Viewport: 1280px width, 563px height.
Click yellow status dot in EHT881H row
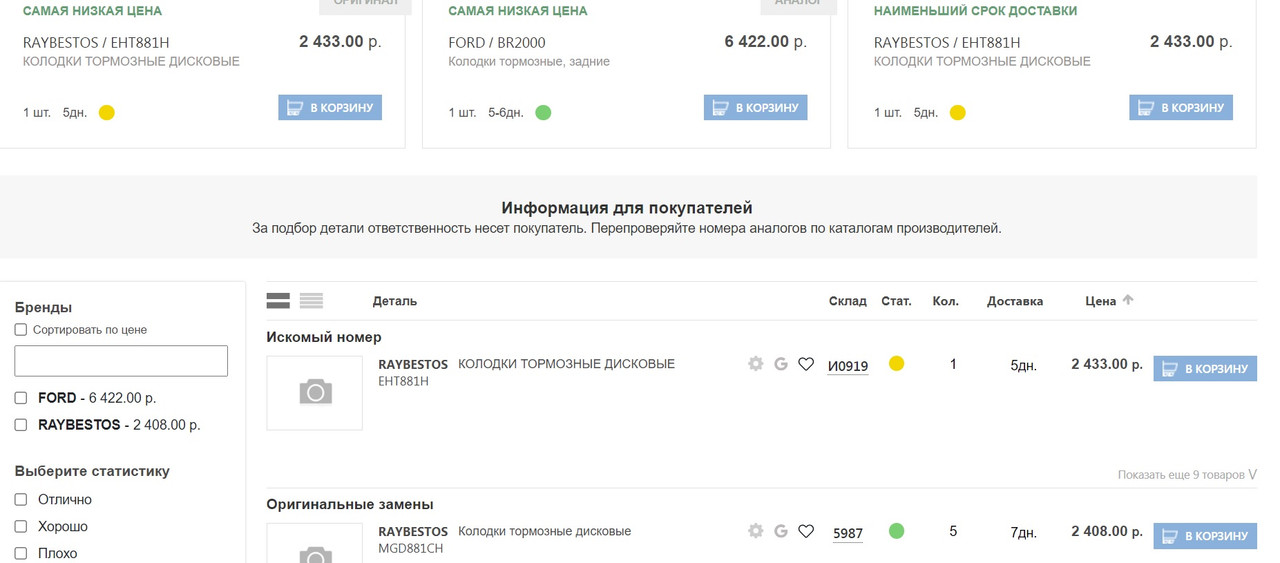click(x=896, y=364)
